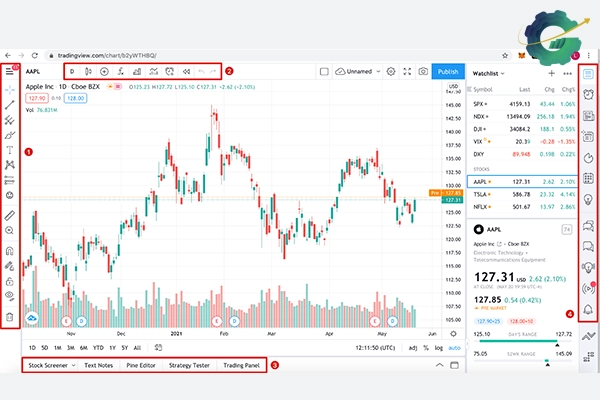Click the blue Publish button
The height and width of the screenshot is (400, 600).
[448, 72]
